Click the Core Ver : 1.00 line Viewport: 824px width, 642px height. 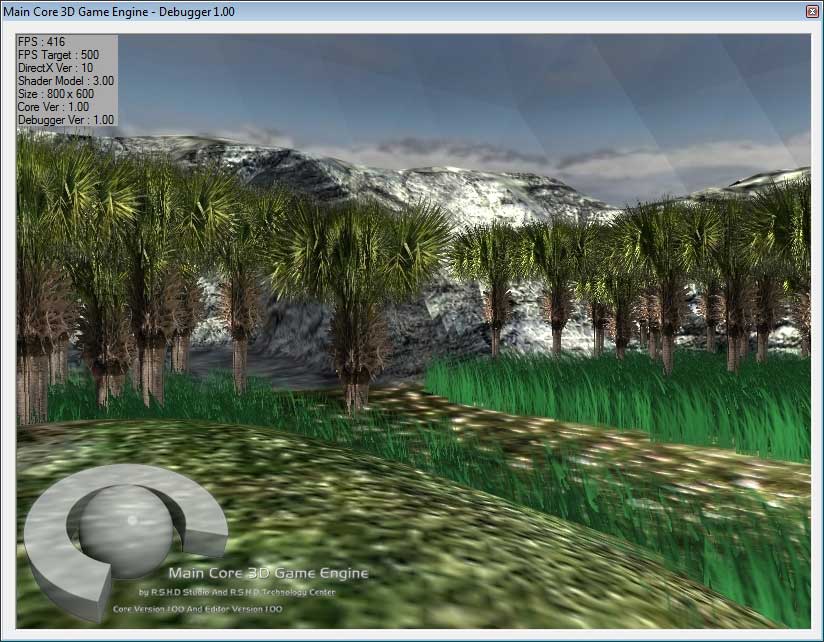(x=53, y=106)
